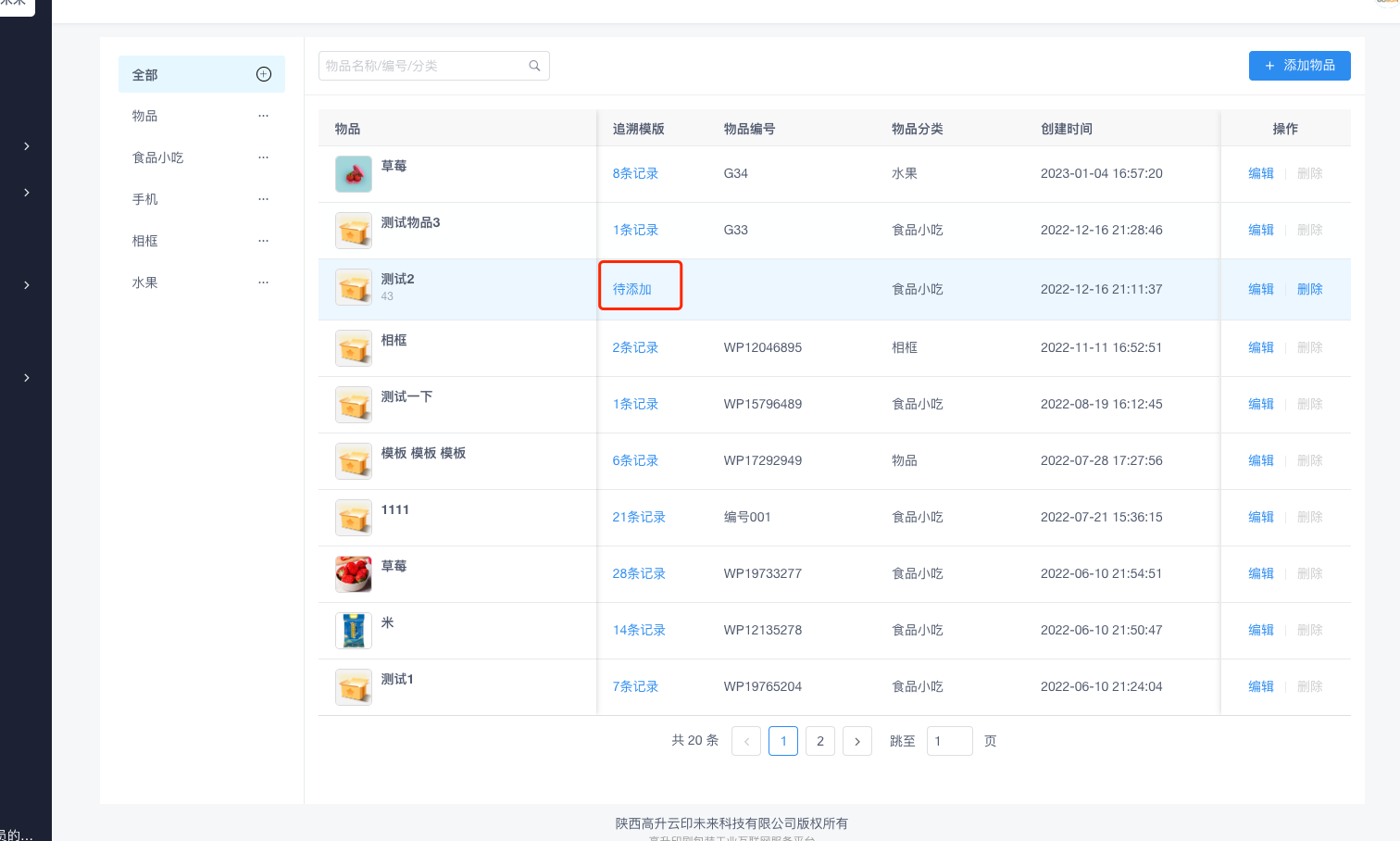1400x841 pixels.
Task: Open the 2条记录 link for 相框
Action: [x=635, y=347]
